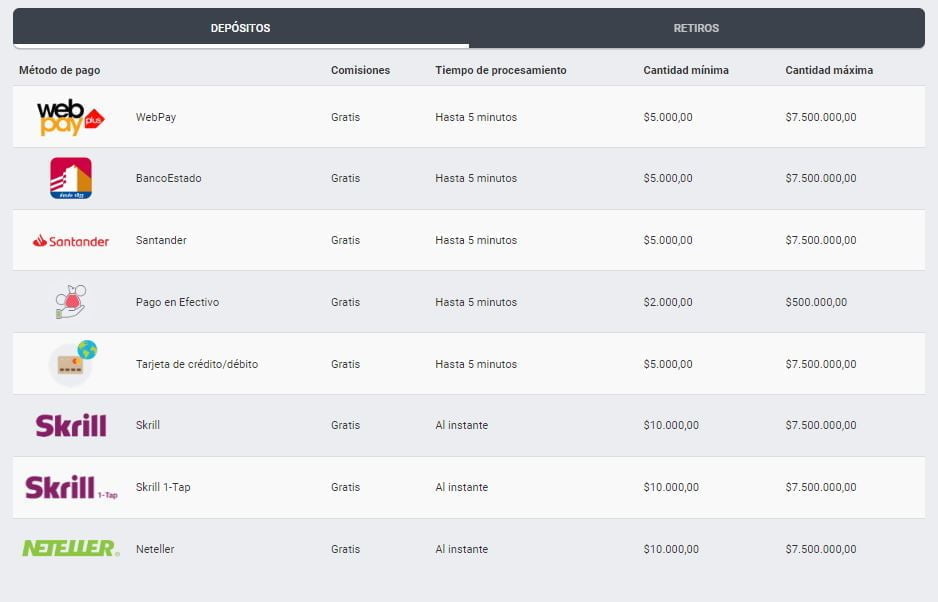Click the Cantidad máxima column header

point(828,70)
